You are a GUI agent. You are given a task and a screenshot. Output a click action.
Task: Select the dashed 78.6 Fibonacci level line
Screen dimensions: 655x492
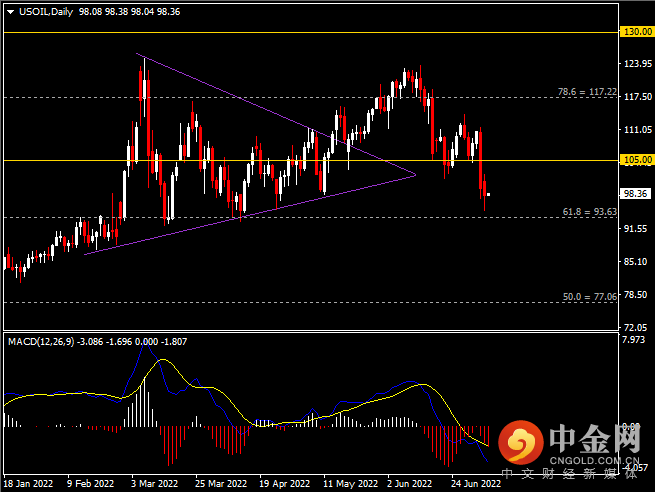(x=311, y=97)
